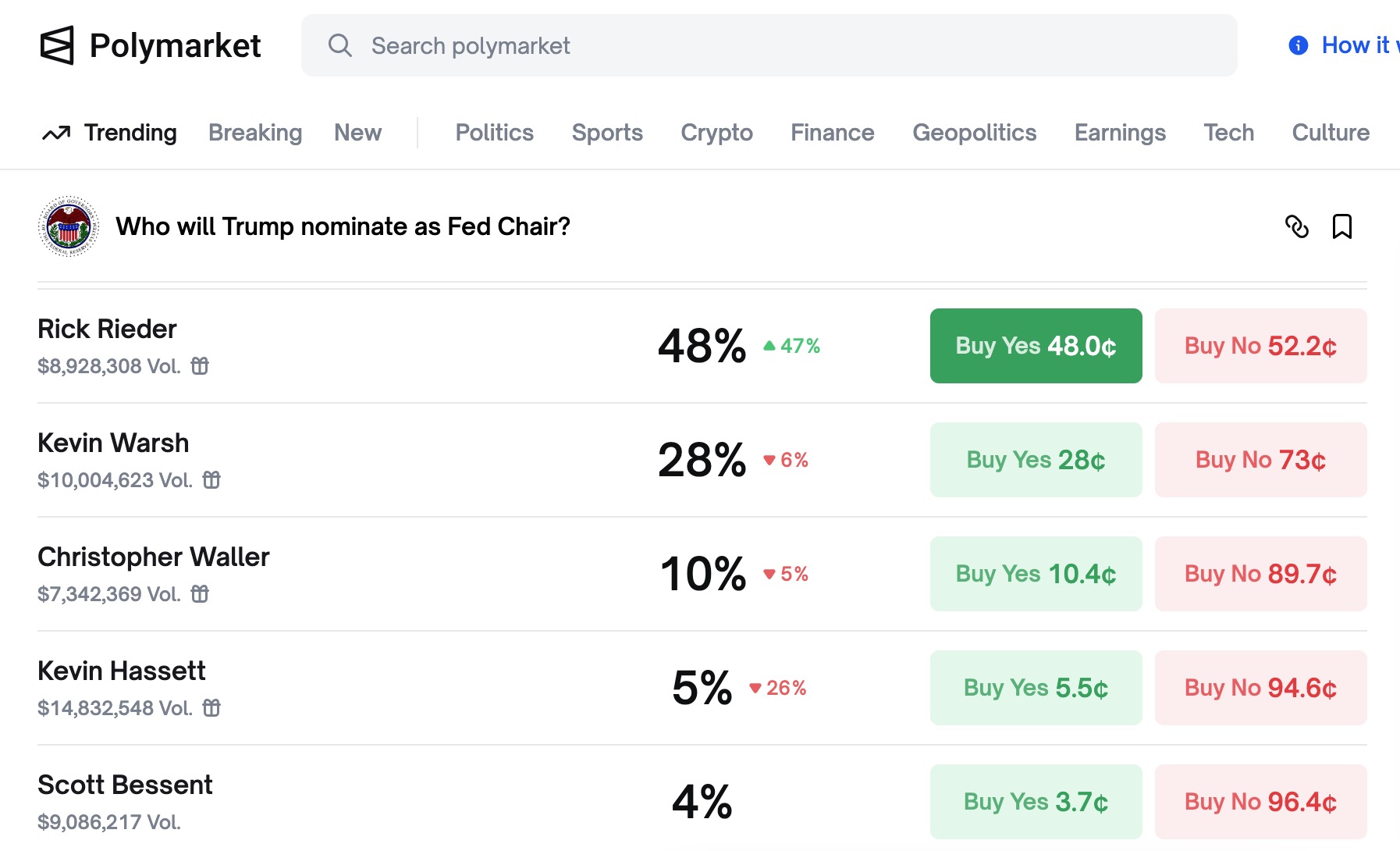Viewport: 1400px width, 851px height.
Task: Copy market link with chain icon
Action: click(x=1296, y=226)
